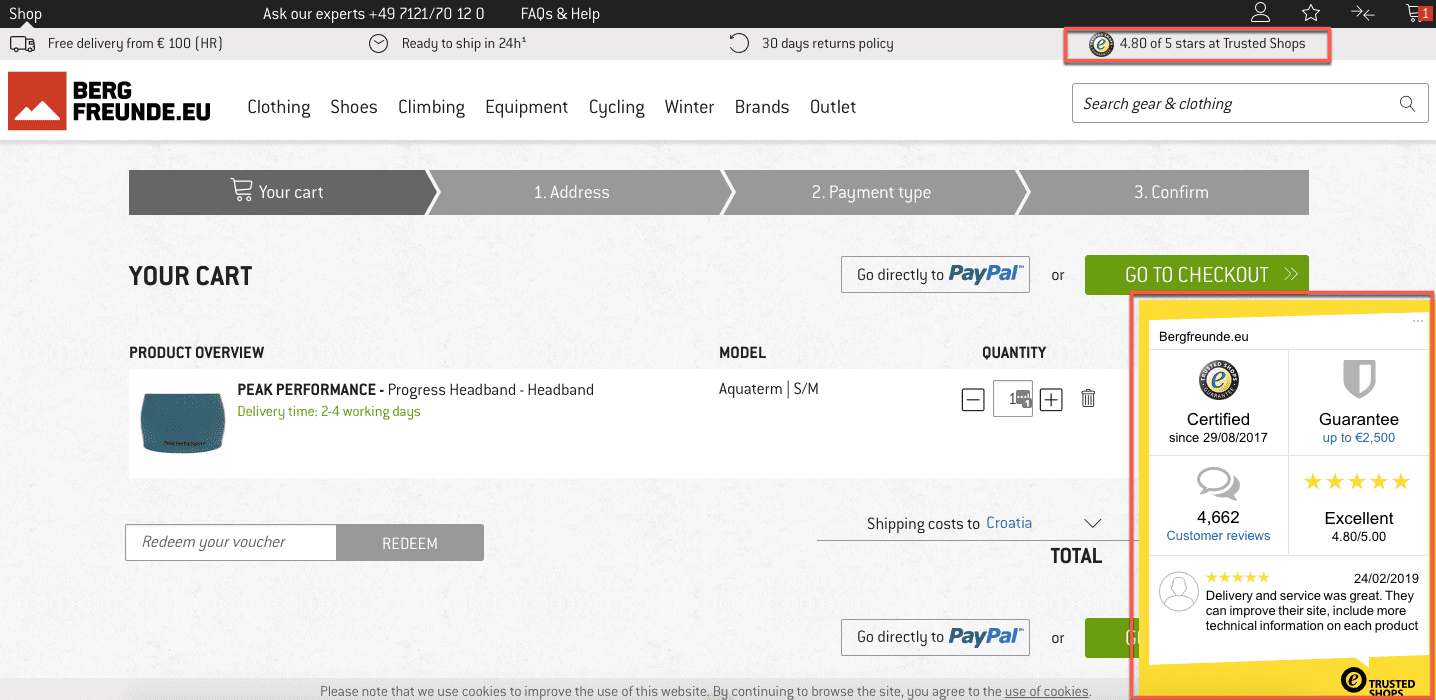Expand the Shop menu arrow top left
Screen dimensions: 1436x700
(25, 25)
